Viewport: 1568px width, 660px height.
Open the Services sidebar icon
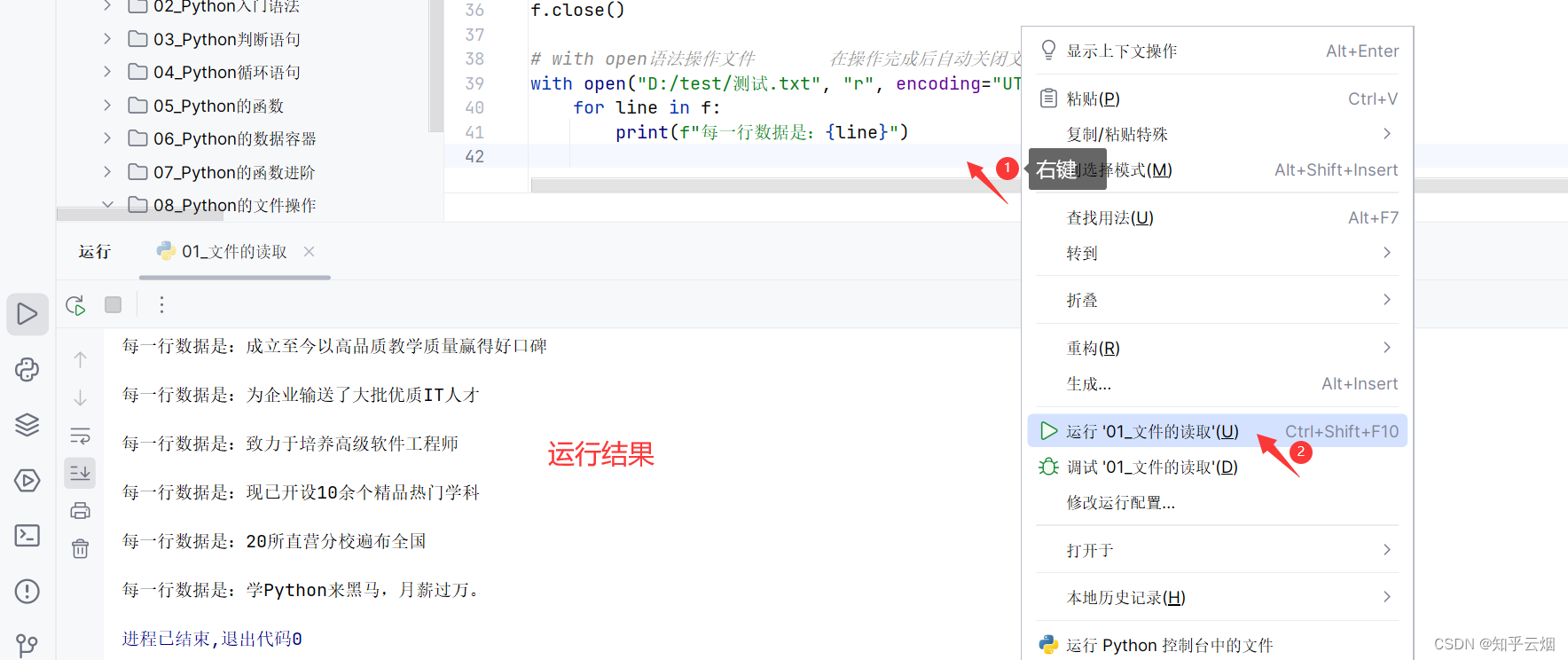pos(27,480)
